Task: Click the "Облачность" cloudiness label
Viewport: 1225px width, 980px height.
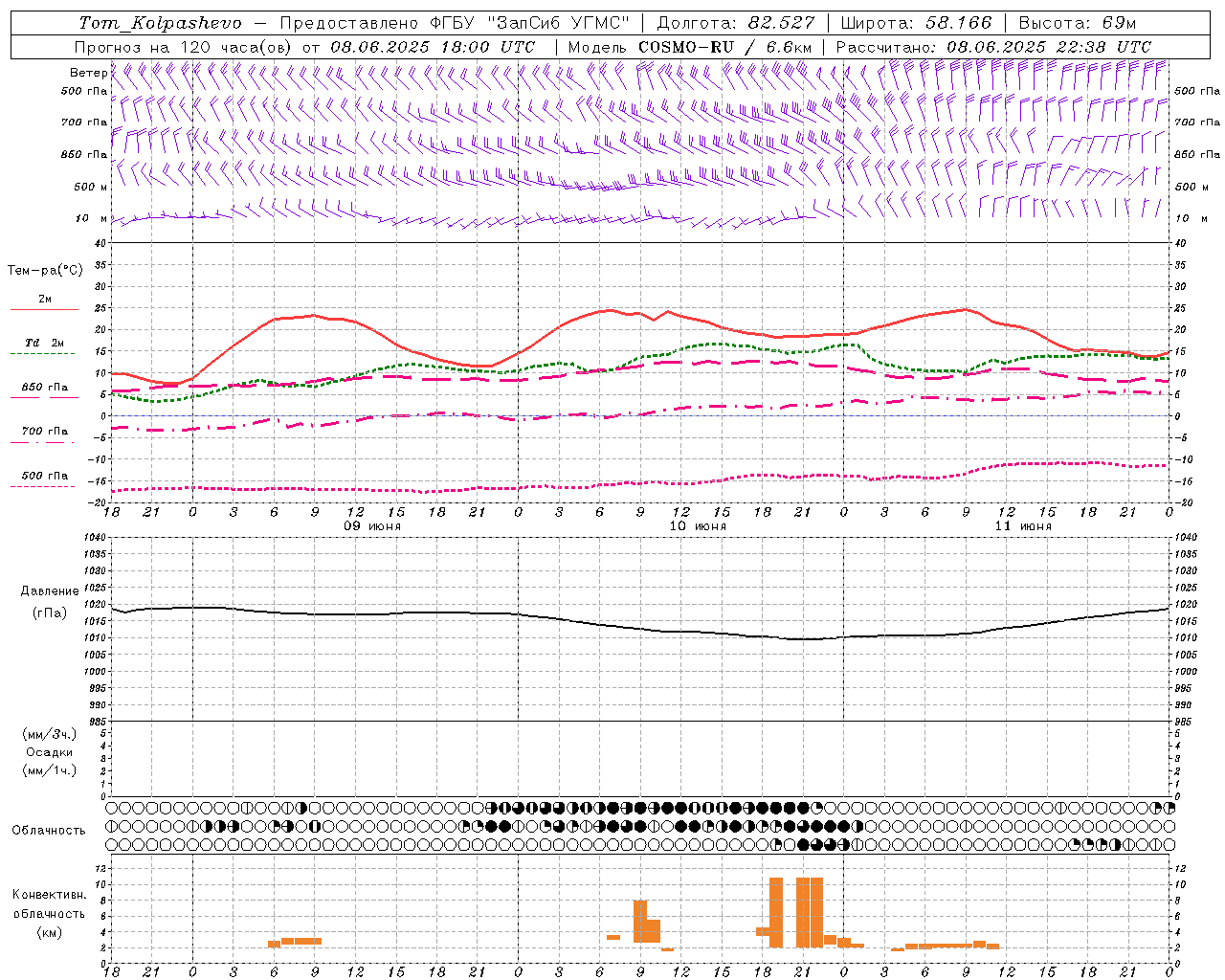Action: [x=49, y=831]
